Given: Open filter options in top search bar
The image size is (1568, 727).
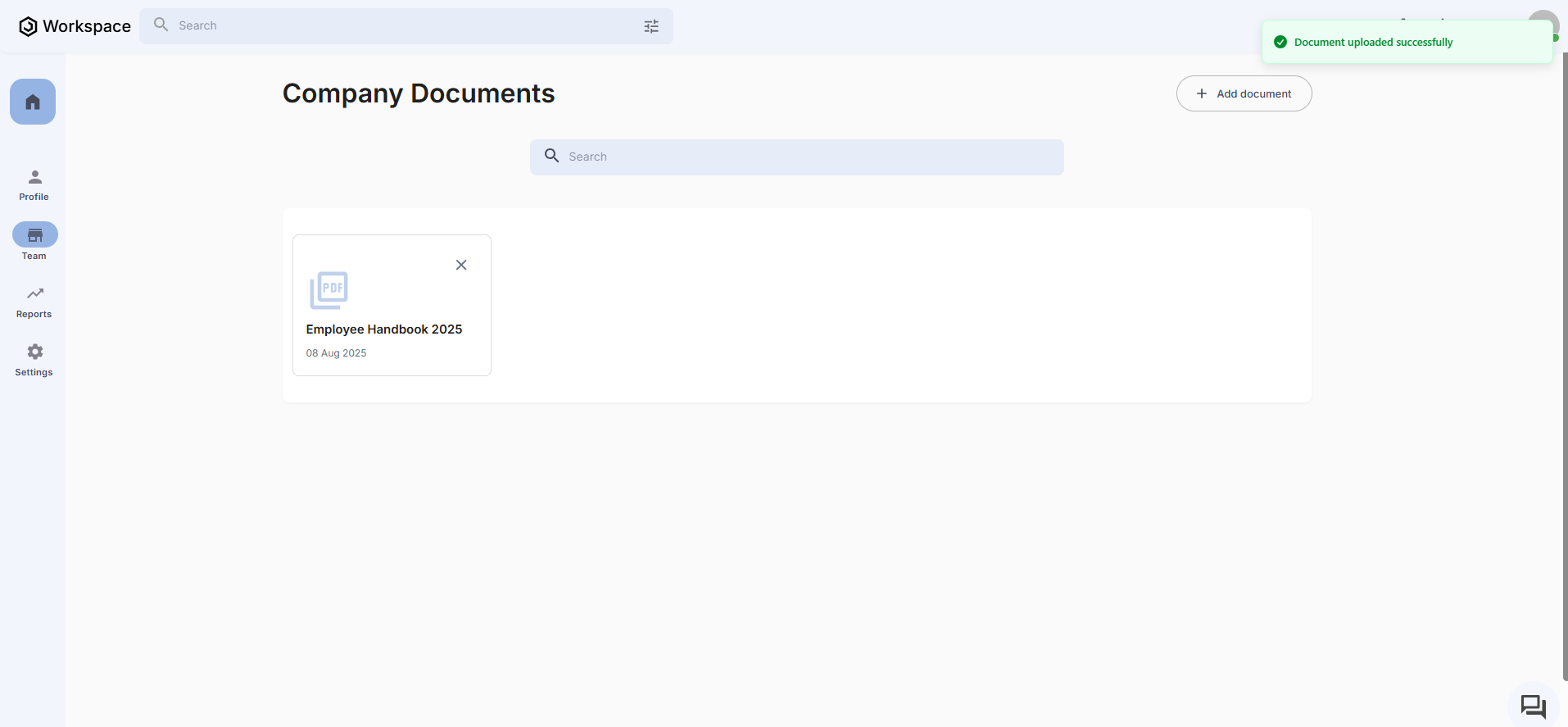Looking at the screenshot, I should pyautogui.click(x=651, y=26).
